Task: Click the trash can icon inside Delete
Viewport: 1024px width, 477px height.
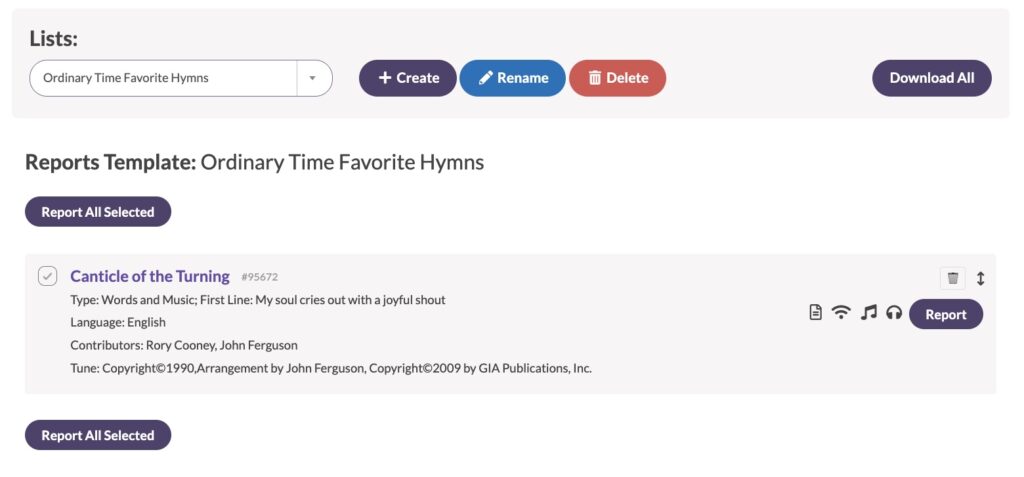Action: point(594,78)
